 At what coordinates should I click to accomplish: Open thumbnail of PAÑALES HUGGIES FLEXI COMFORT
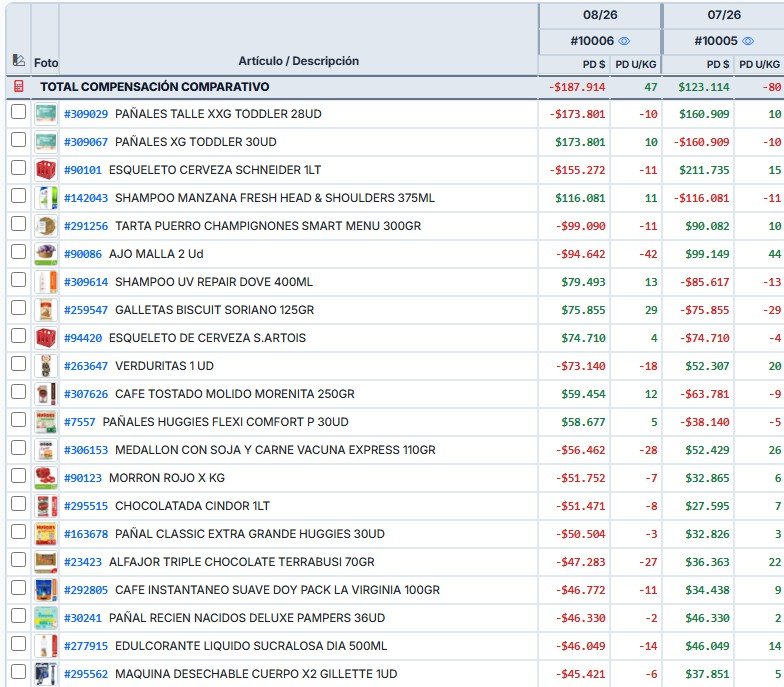46,422
